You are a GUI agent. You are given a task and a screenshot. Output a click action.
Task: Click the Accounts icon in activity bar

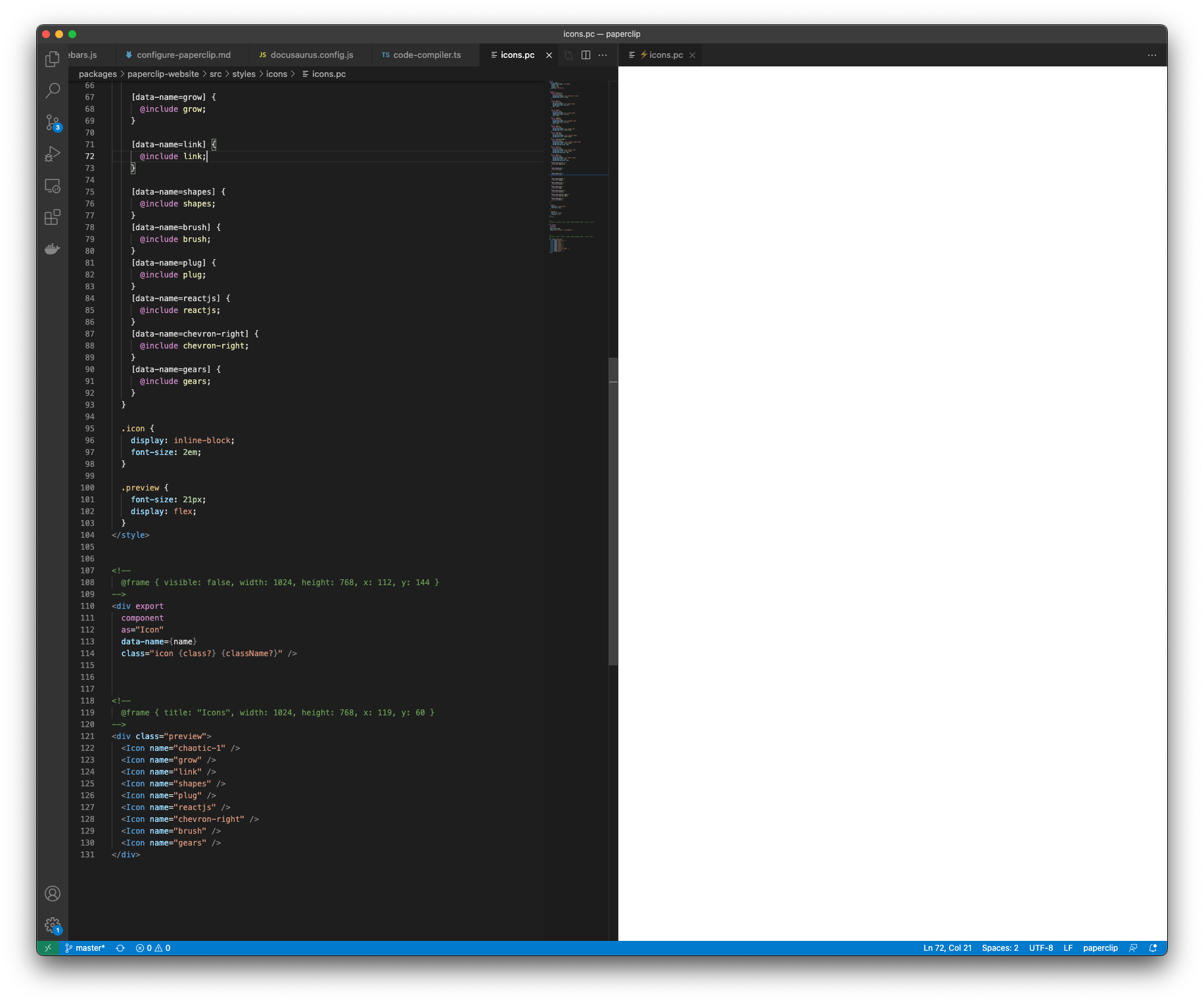pyautogui.click(x=52, y=894)
